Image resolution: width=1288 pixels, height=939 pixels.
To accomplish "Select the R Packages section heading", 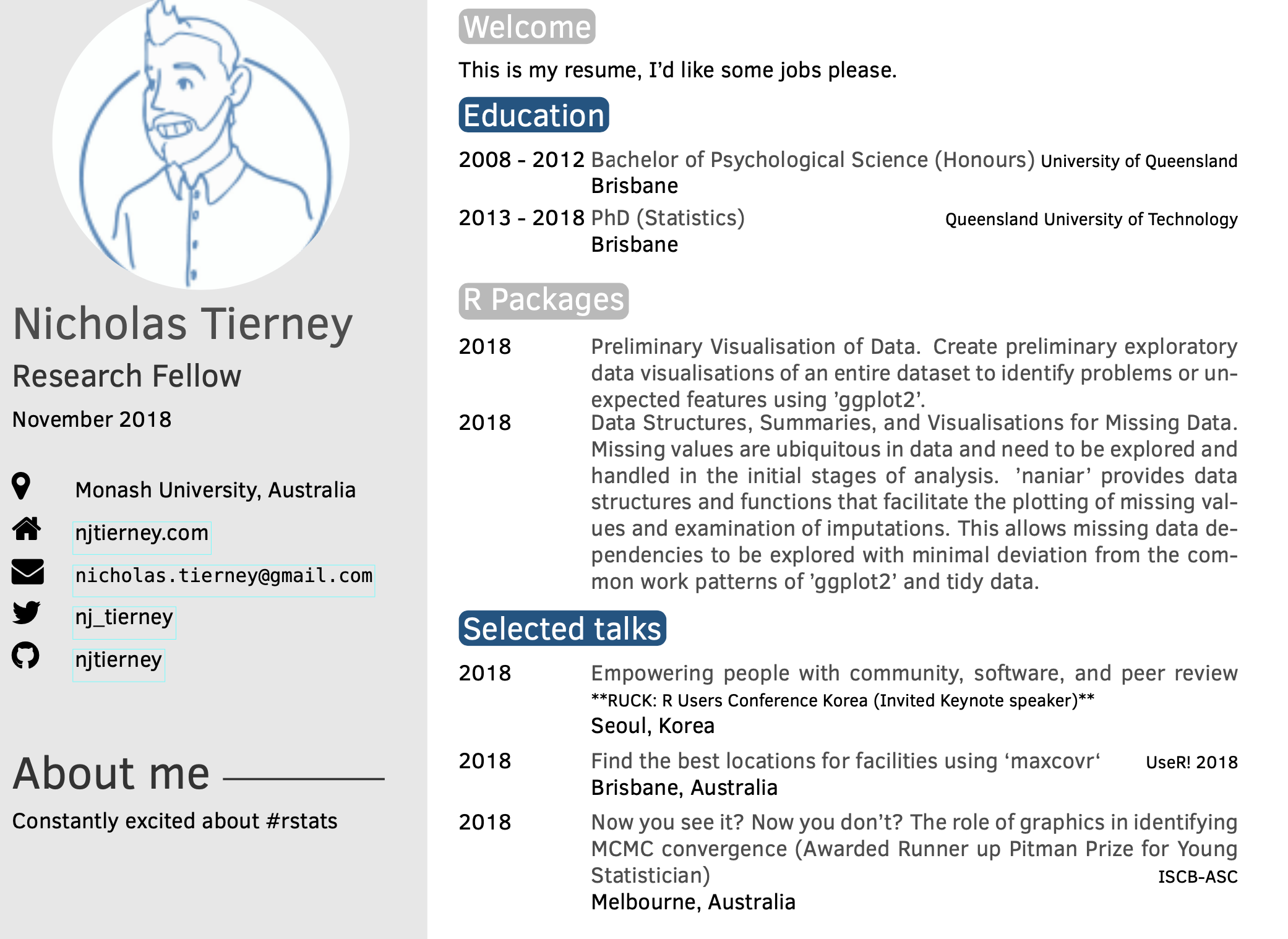I will [544, 301].
